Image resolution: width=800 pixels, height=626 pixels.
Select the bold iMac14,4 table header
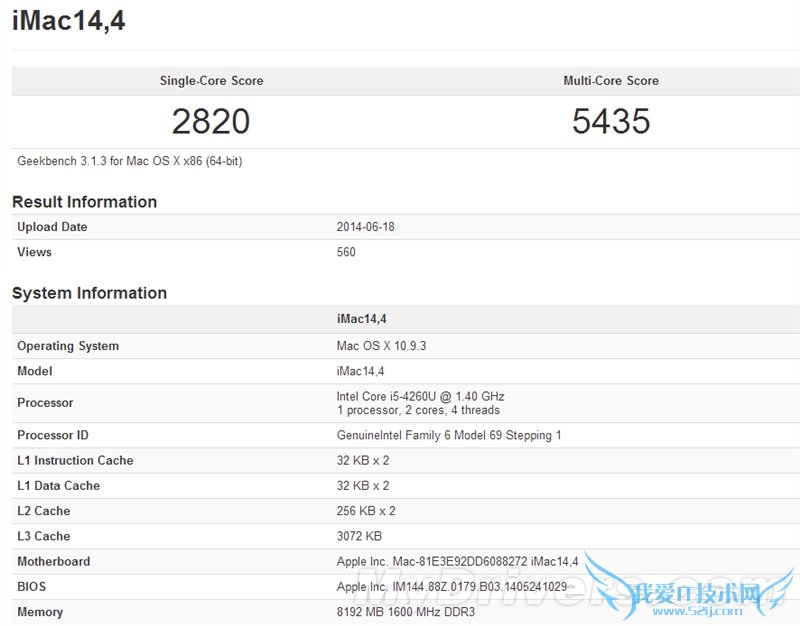[361, 319]
